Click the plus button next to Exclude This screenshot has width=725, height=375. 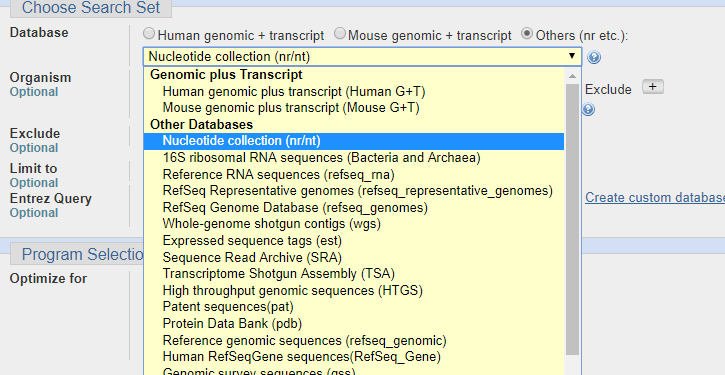coord(653,87)
